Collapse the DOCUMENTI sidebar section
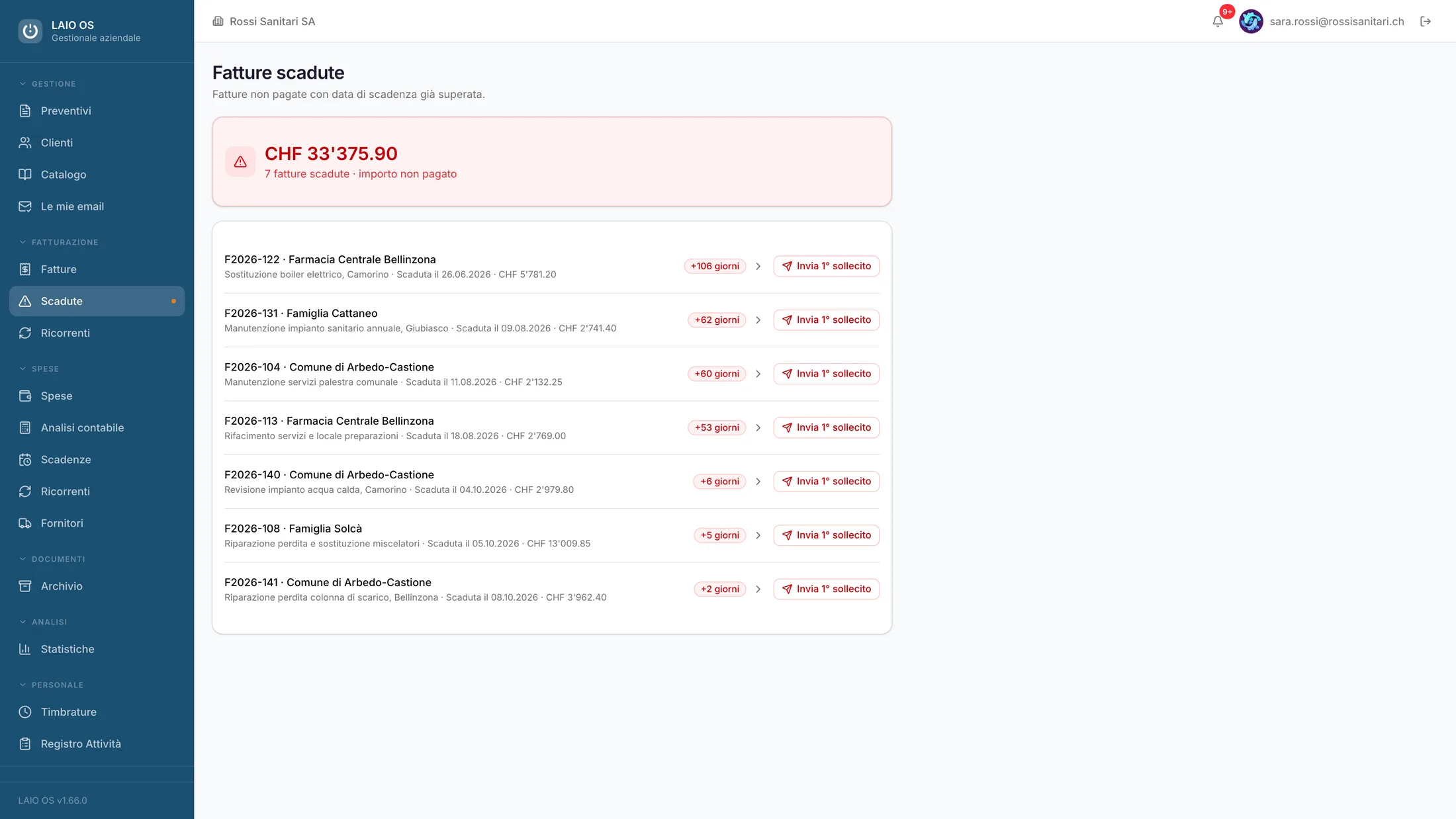The width and height of the screenshot is (1456, 819). [52, 559]
